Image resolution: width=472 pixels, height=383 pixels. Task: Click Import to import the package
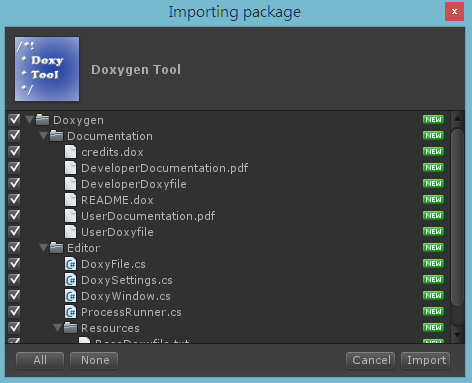coord(426,360)
